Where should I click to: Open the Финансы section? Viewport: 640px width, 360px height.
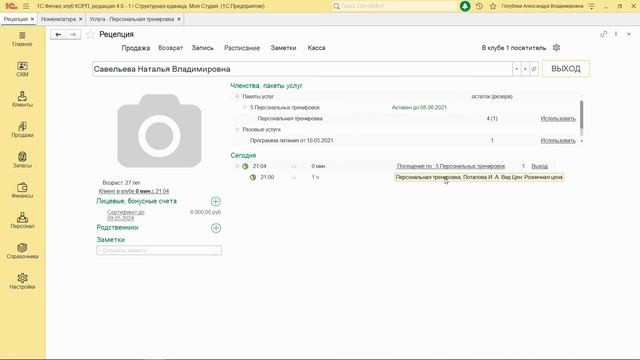click(x=22, y=190)
